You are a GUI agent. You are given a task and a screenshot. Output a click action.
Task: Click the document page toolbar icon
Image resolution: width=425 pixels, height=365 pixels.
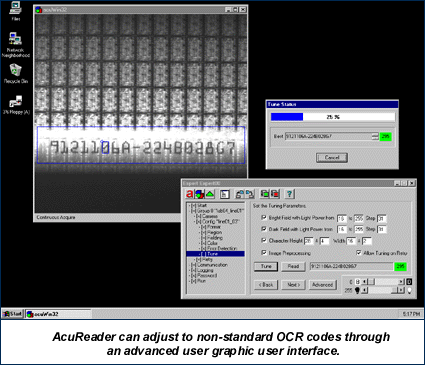pyautogui.click(x=225, y=194)
